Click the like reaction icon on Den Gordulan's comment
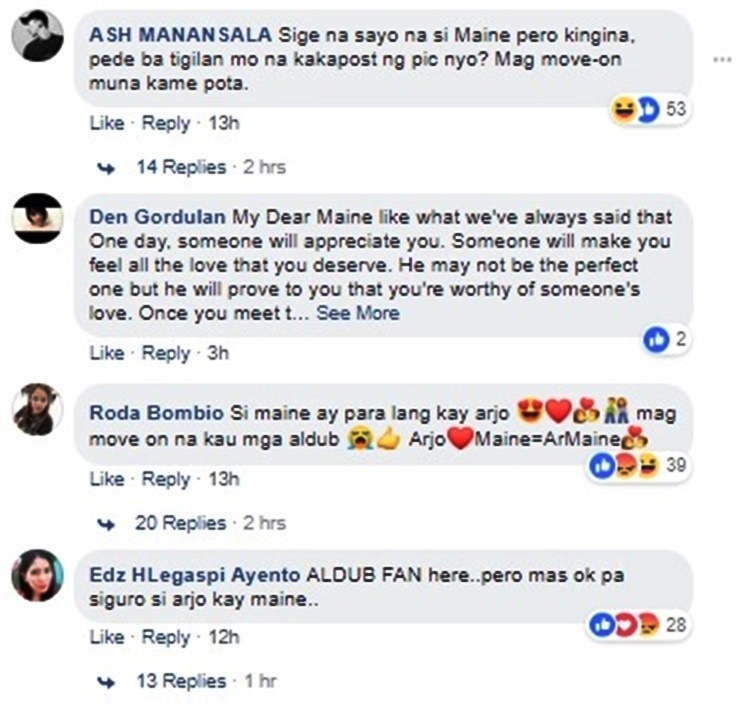750x704 pixels. 656,340
